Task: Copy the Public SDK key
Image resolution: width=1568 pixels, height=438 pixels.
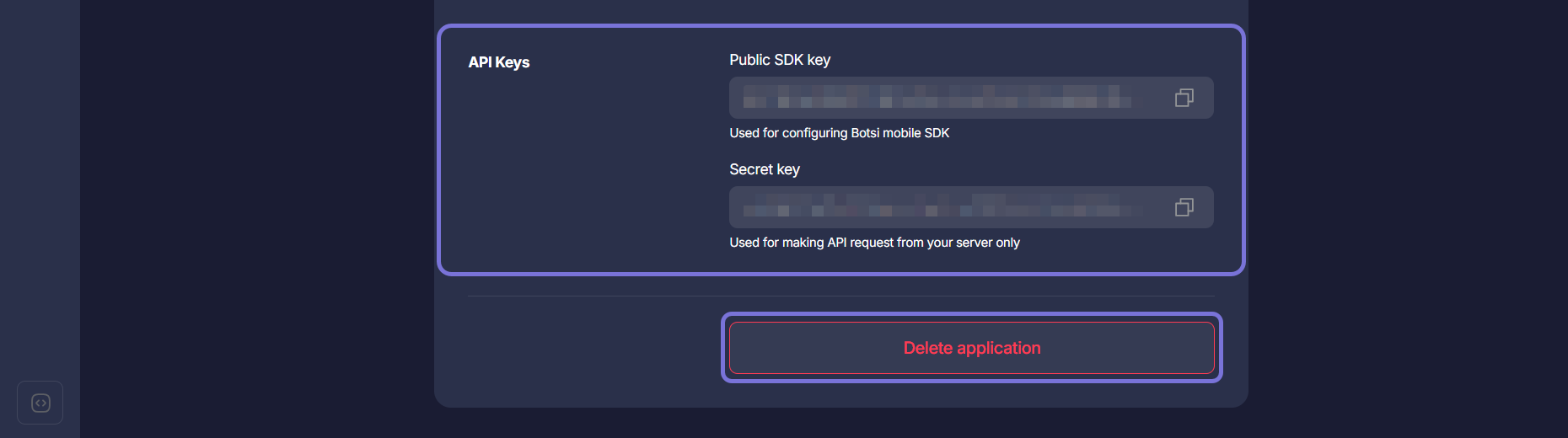Action: [1184, 98]
